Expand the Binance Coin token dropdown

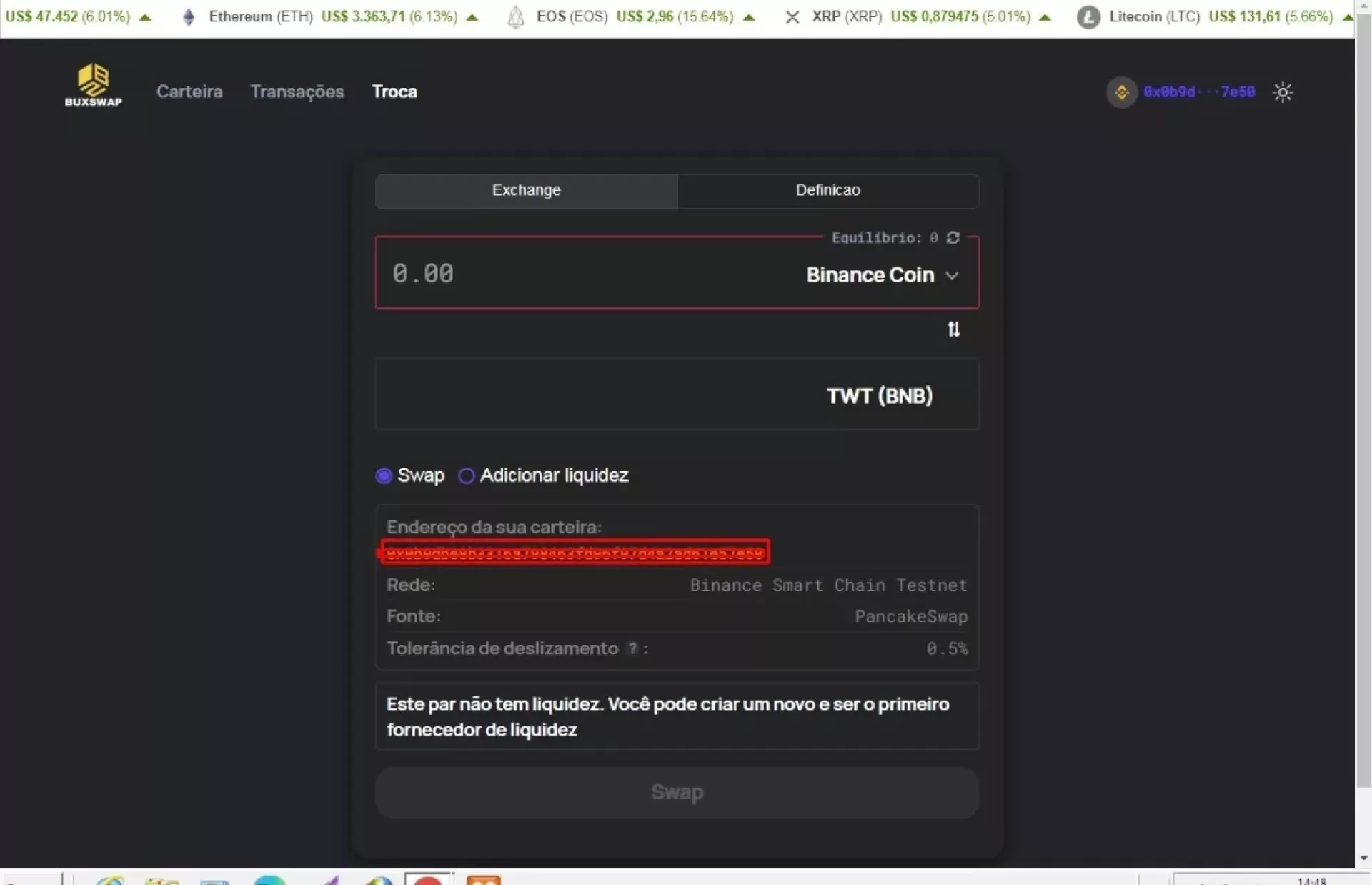(x=882, y=275)
